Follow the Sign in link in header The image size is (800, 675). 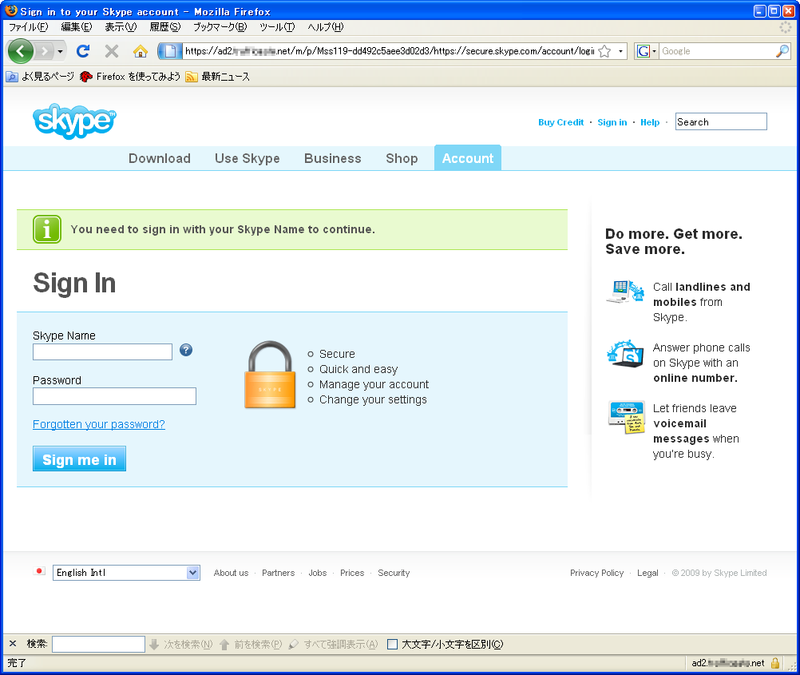[x=612, y=122]
